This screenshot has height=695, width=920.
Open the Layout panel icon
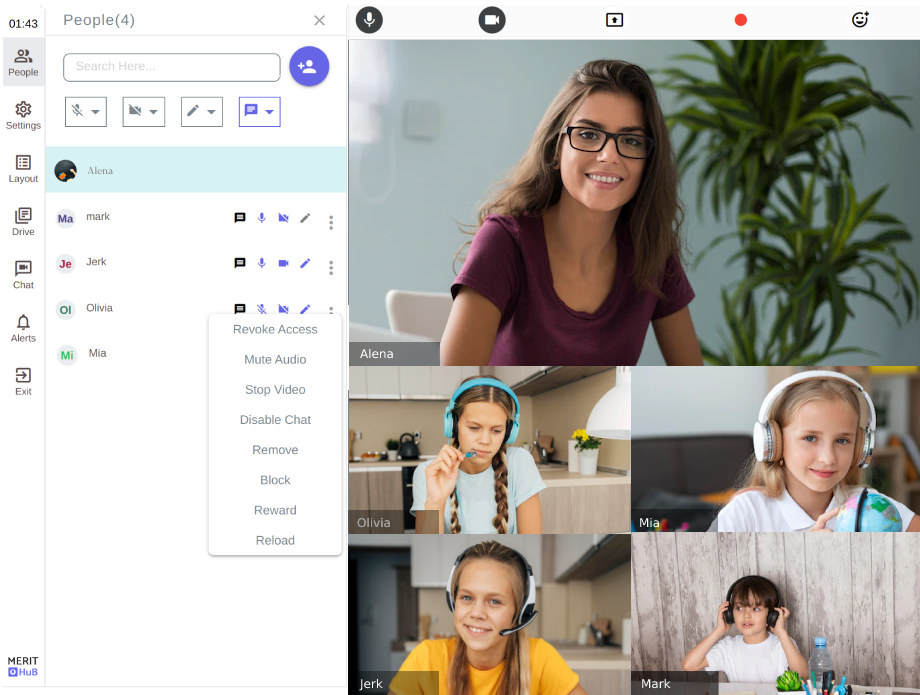coord(23,168)
